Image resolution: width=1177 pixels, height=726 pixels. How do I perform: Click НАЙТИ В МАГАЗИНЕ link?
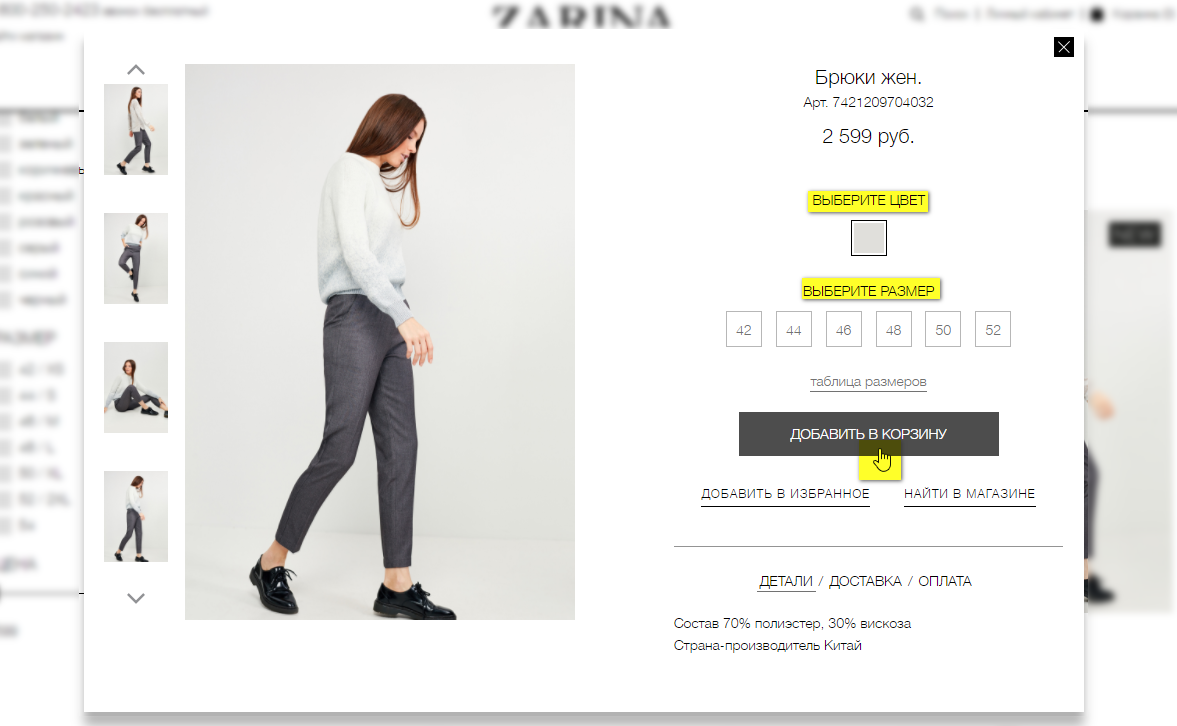coord(969,494)
